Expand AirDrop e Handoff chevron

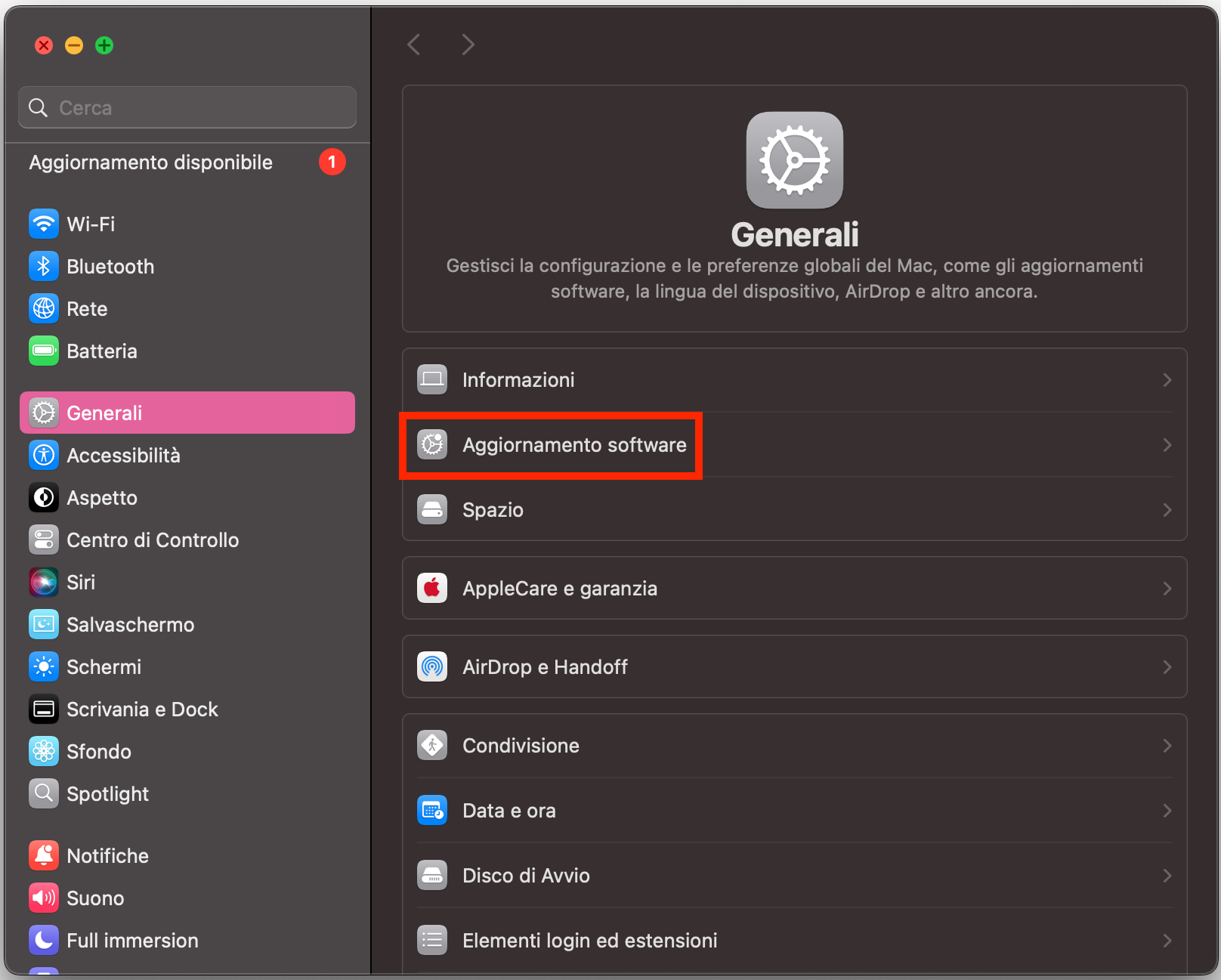pos(1167,666)
